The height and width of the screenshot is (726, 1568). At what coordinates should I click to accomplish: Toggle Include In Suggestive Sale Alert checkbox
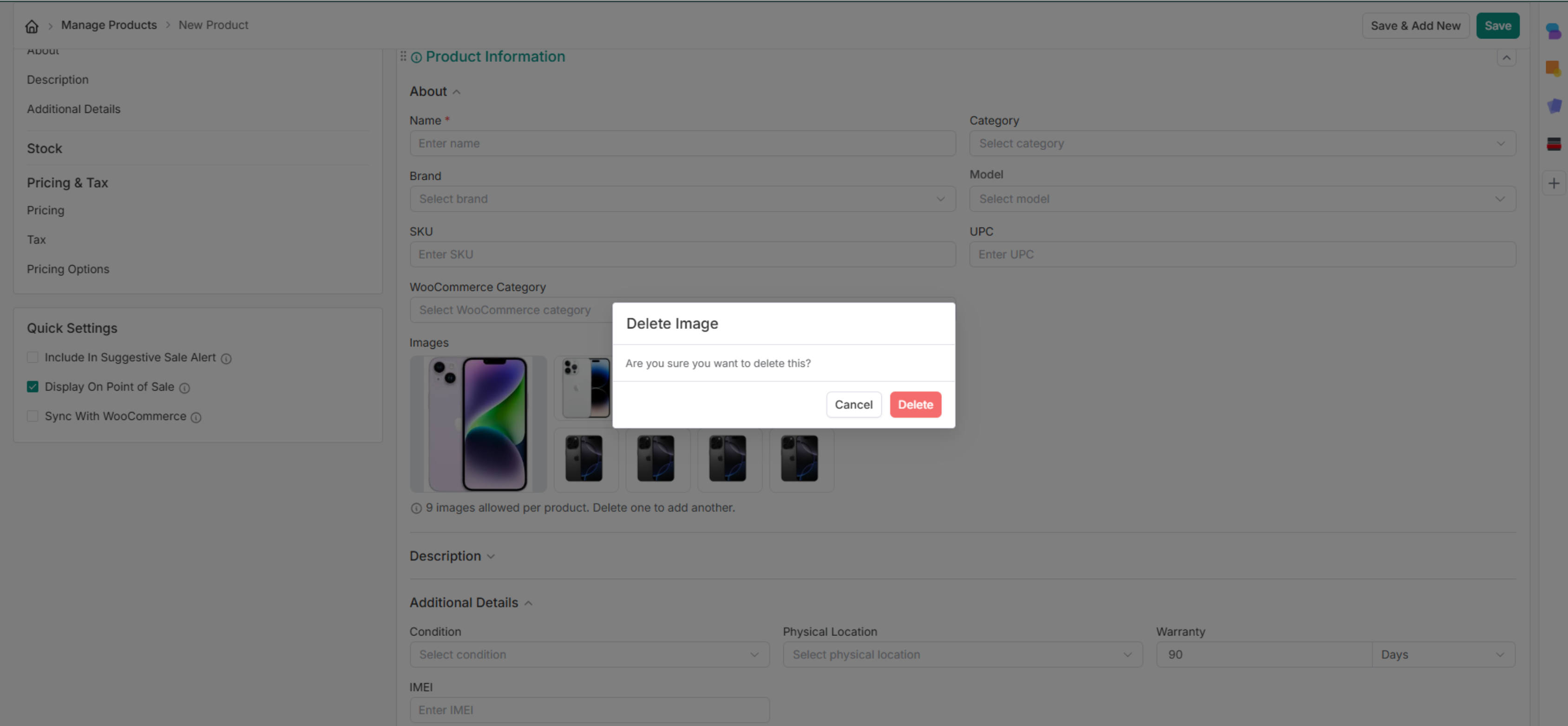pos(33,357)
